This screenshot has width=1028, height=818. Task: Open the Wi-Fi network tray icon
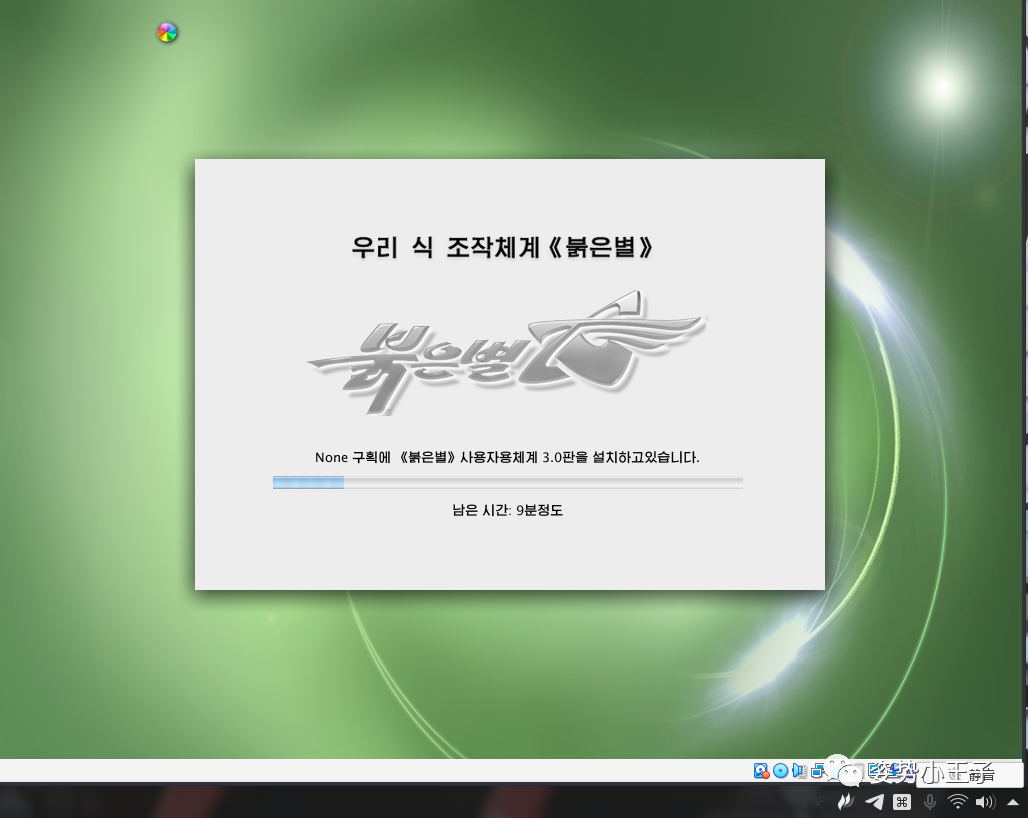pyautogui.click(x=958, y=801)
